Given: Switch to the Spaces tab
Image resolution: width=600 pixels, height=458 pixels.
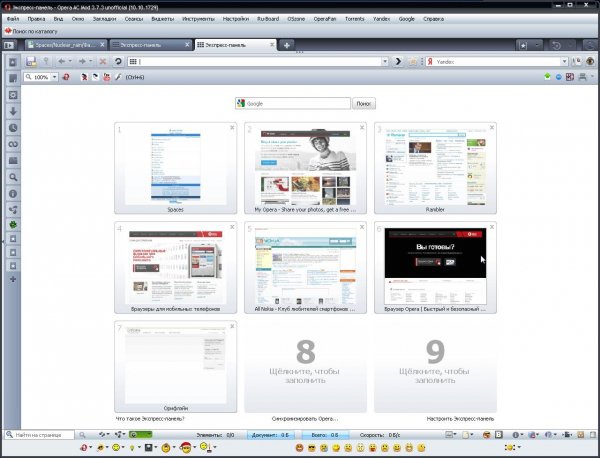Looking at the screenshot, I should tap(66, 45).
